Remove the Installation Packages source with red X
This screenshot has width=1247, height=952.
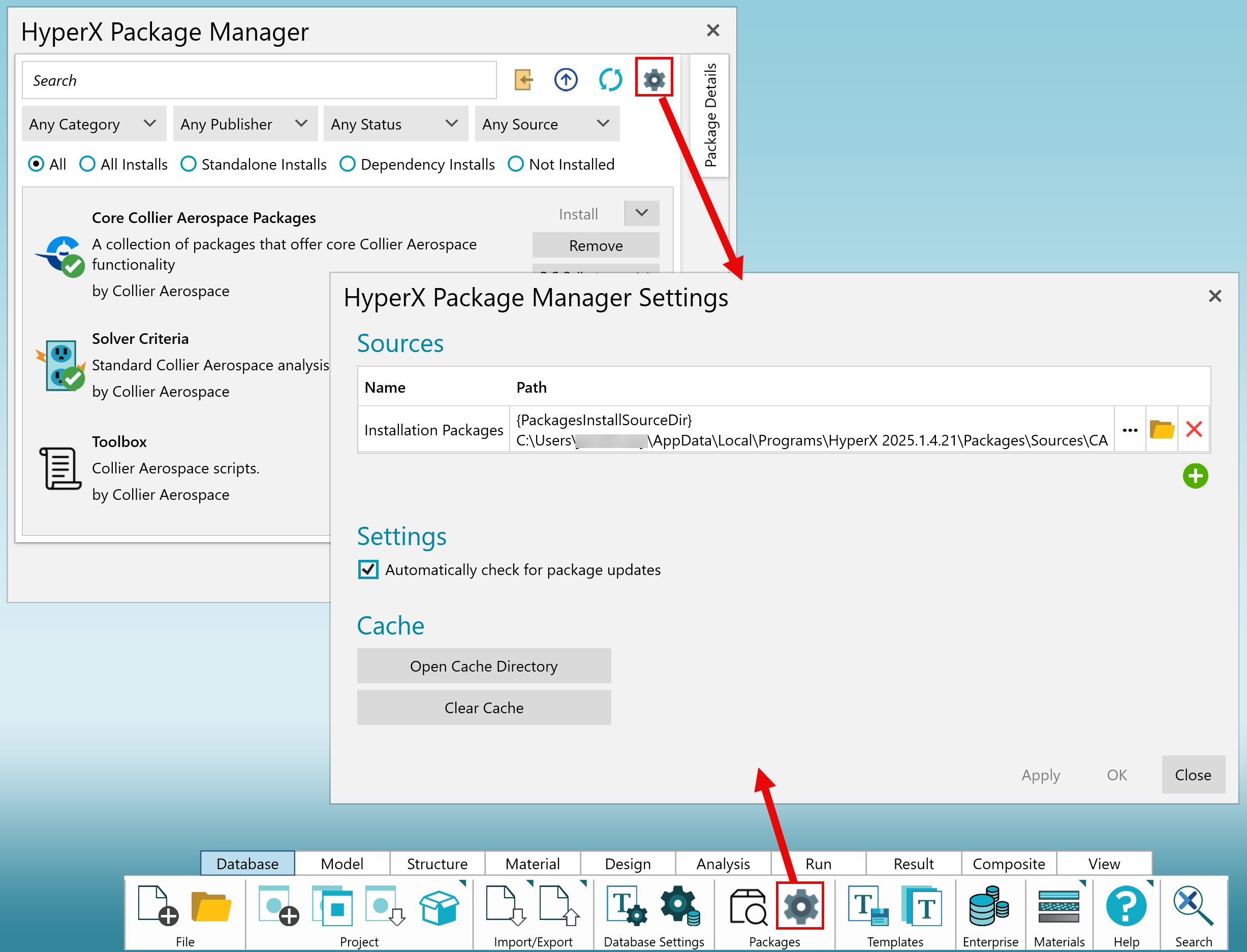point(1194,429)
